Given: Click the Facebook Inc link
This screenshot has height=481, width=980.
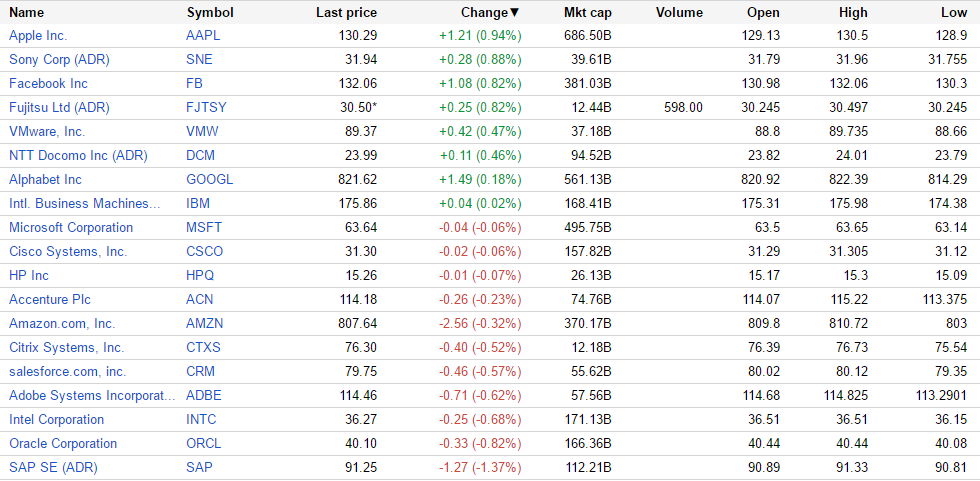Looking at the screenshot, I should pyautogui.click(x=48, y=84).
